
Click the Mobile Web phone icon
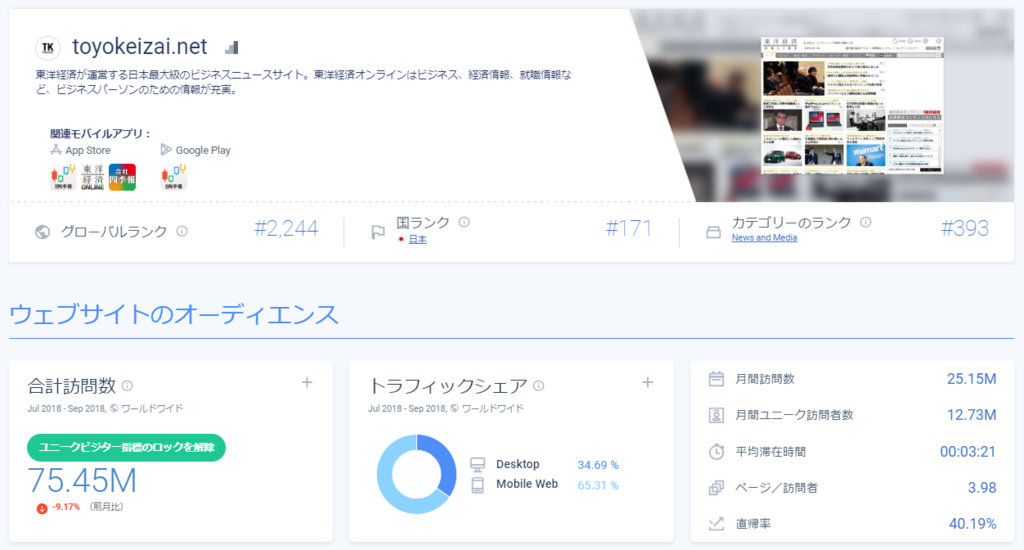click(x=477, y=485)
